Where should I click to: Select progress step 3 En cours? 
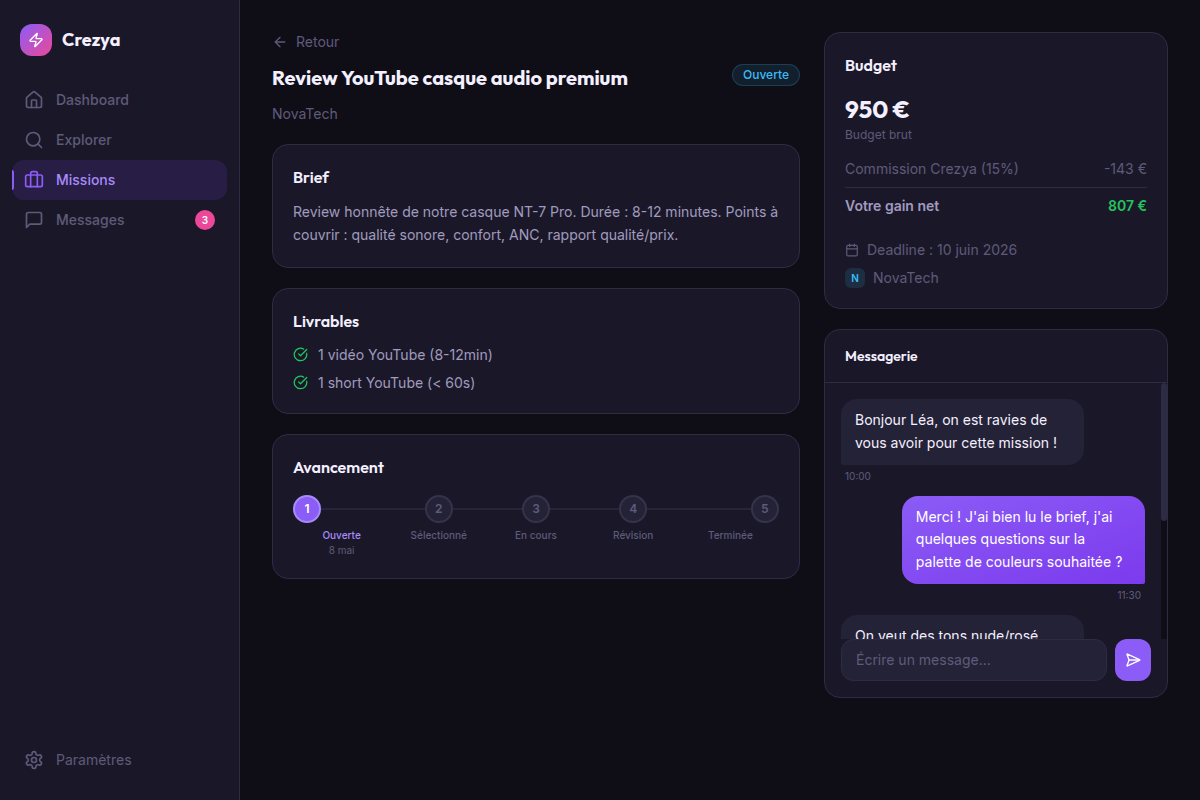pos(536,509)
